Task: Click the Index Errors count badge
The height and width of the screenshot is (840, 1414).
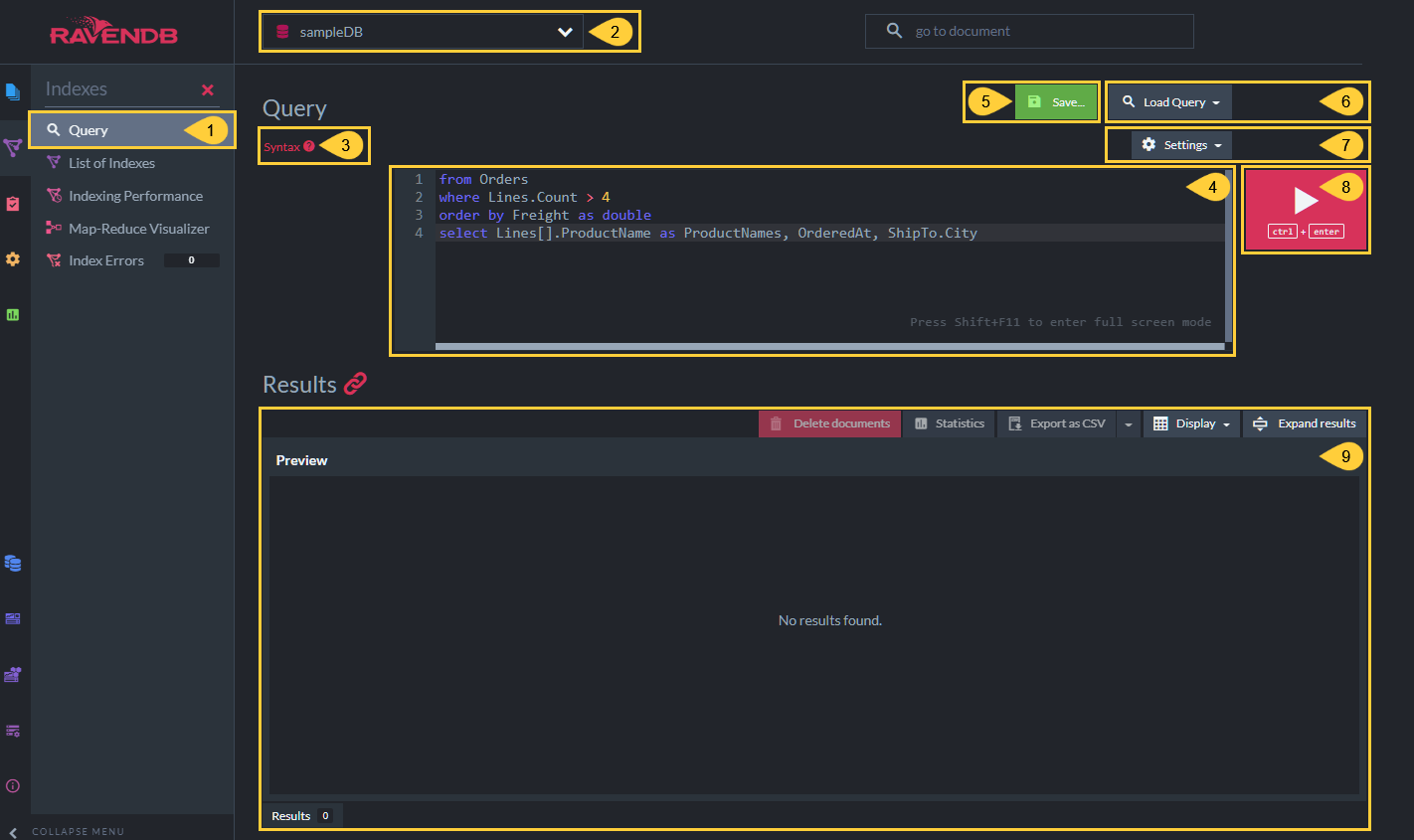Action: tap(192, 260)
